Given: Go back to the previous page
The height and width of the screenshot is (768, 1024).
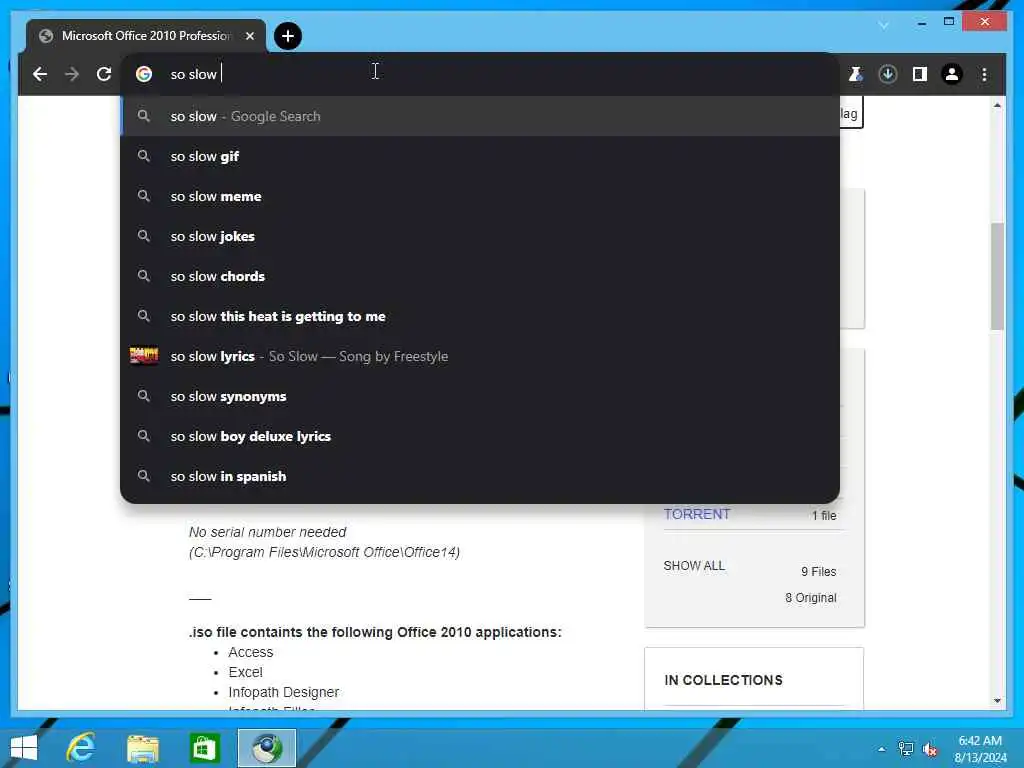Looking at the screenshot, I should [x=40, y=74].
